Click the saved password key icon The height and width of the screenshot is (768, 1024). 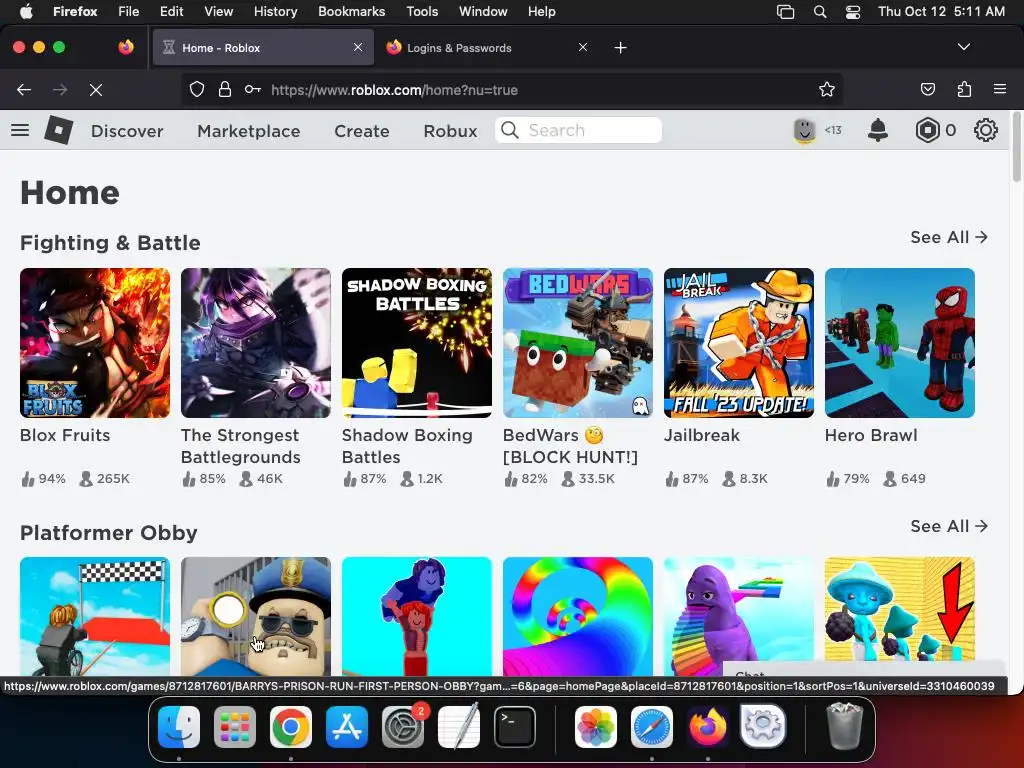(253, 89)
